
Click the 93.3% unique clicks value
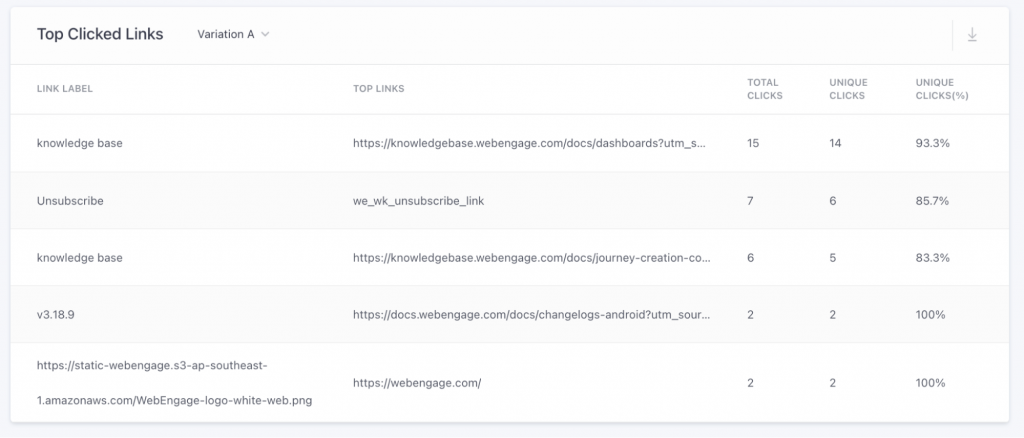click(932, 143)
